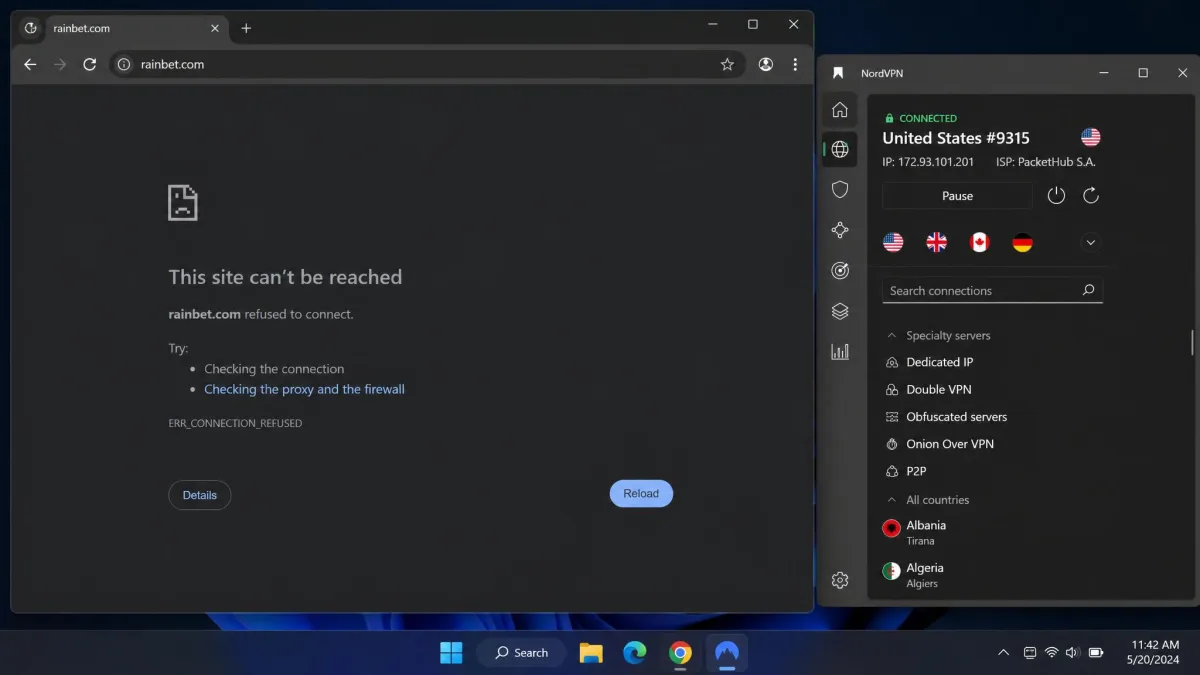This screenshot has height=675, width=1200.
Task: Open File Explorer from taskbar
Action: [591, 653]
